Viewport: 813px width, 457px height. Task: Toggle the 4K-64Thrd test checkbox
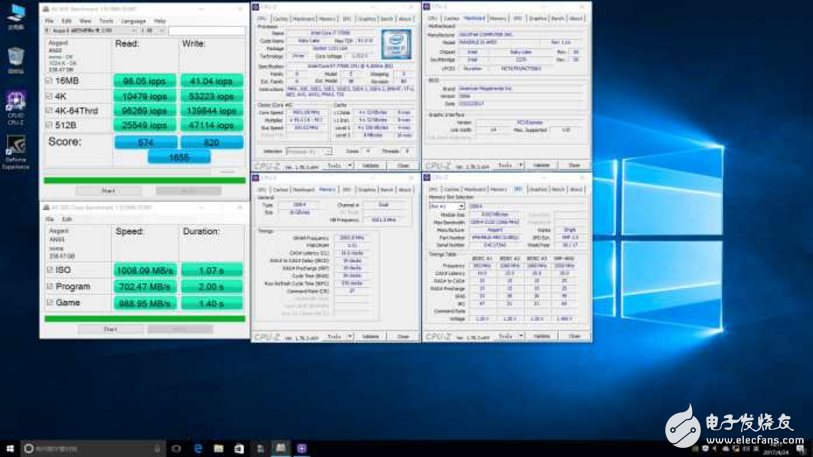(x=50, y=111)
